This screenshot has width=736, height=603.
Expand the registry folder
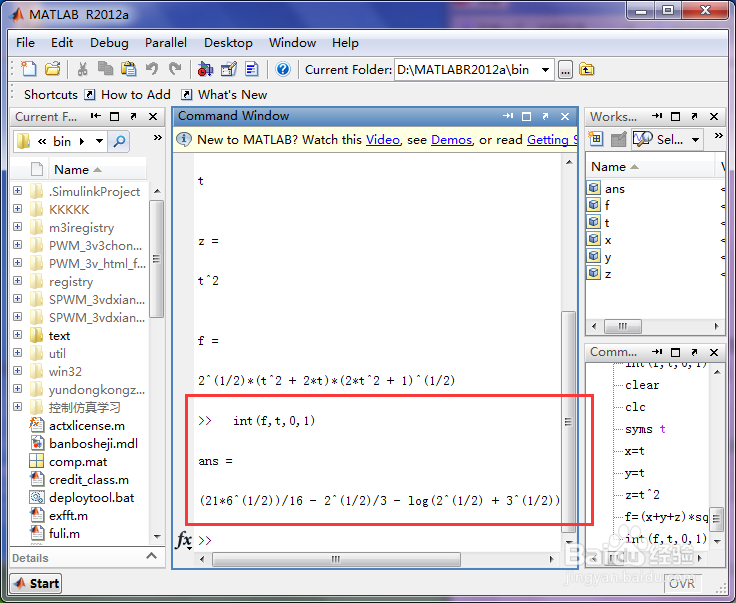[x=17, y=281]
